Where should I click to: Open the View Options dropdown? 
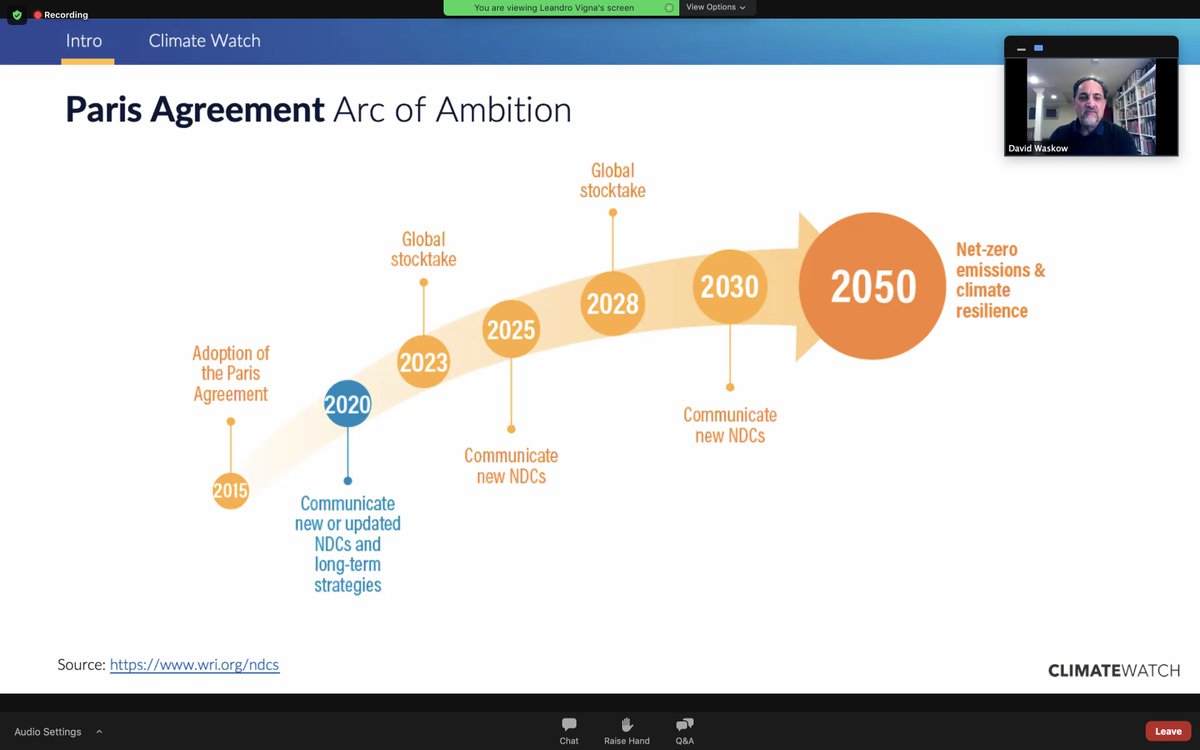(716, 7)
